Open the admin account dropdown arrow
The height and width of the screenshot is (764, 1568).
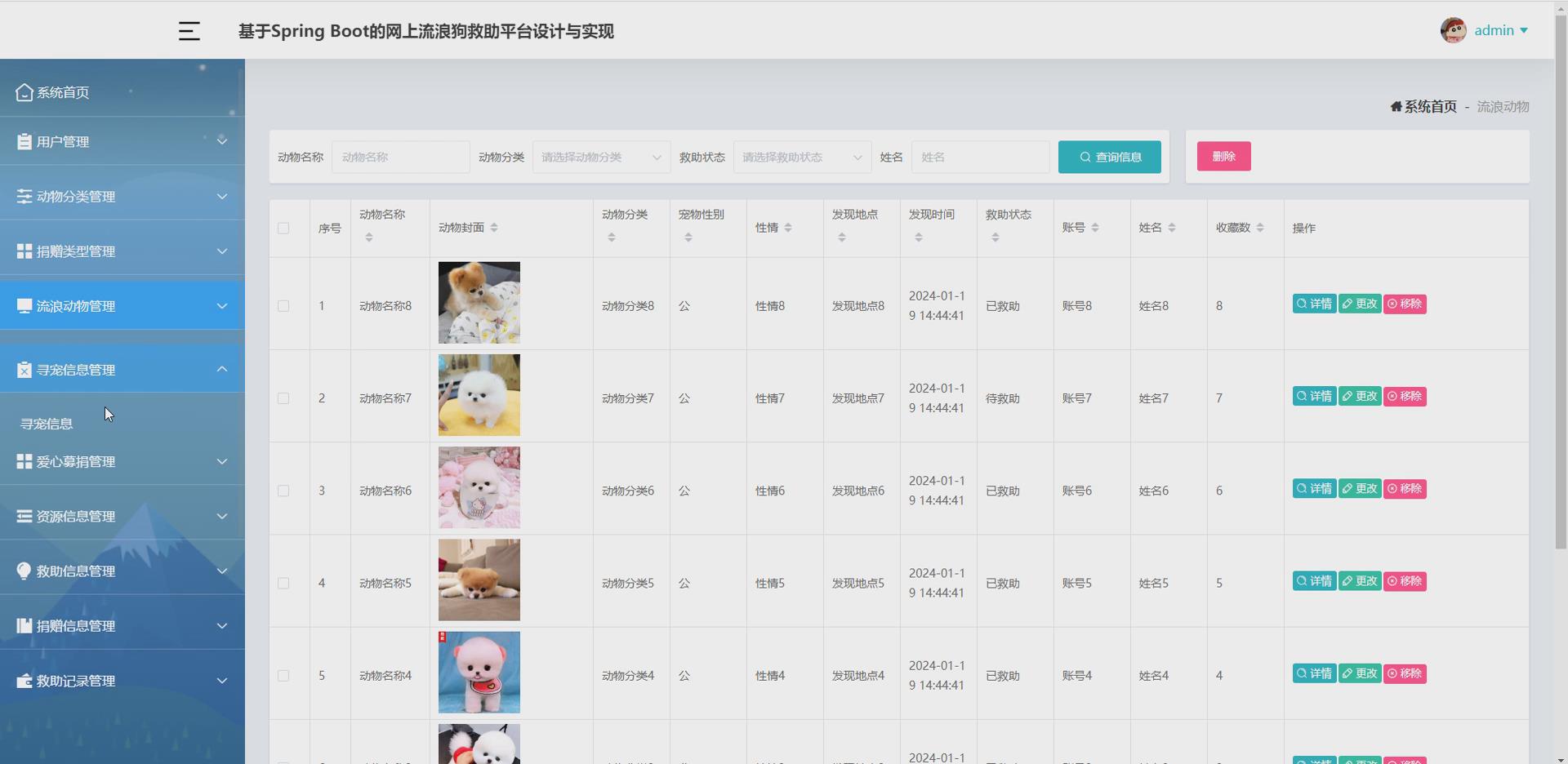pos(1524,31)
